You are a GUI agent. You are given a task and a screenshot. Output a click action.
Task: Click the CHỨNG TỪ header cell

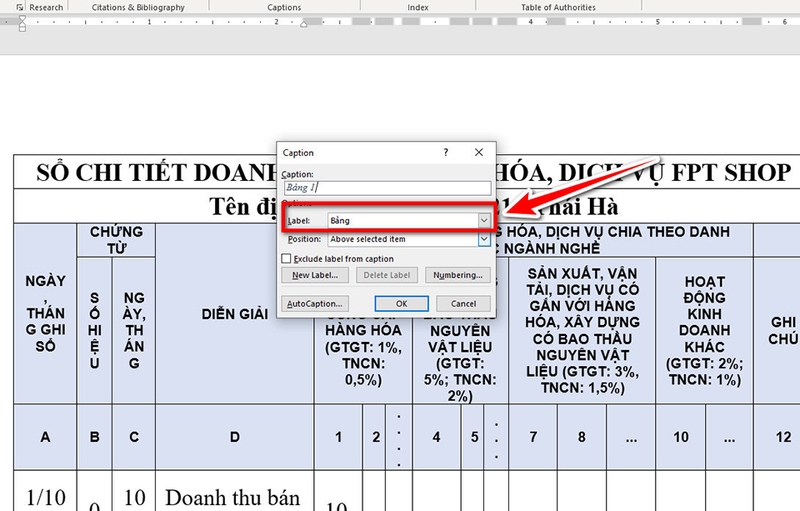[116, 240]
